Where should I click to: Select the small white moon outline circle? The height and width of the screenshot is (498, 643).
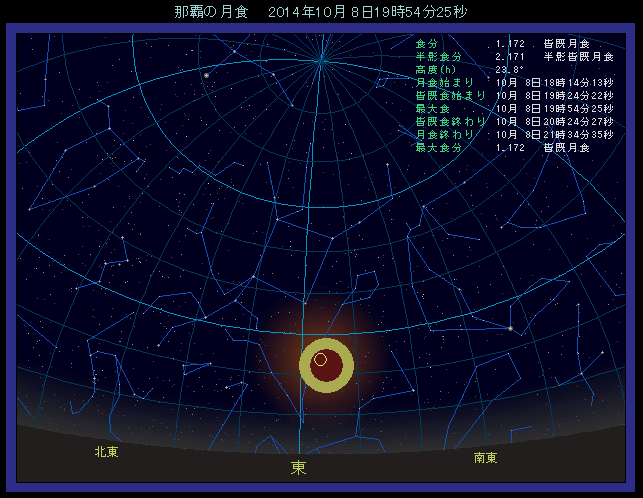click(x=320, y=359)
